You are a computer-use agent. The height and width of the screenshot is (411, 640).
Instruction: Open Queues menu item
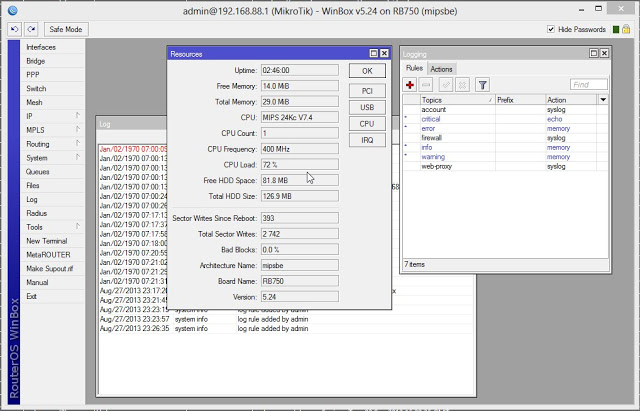click(52, 172)
